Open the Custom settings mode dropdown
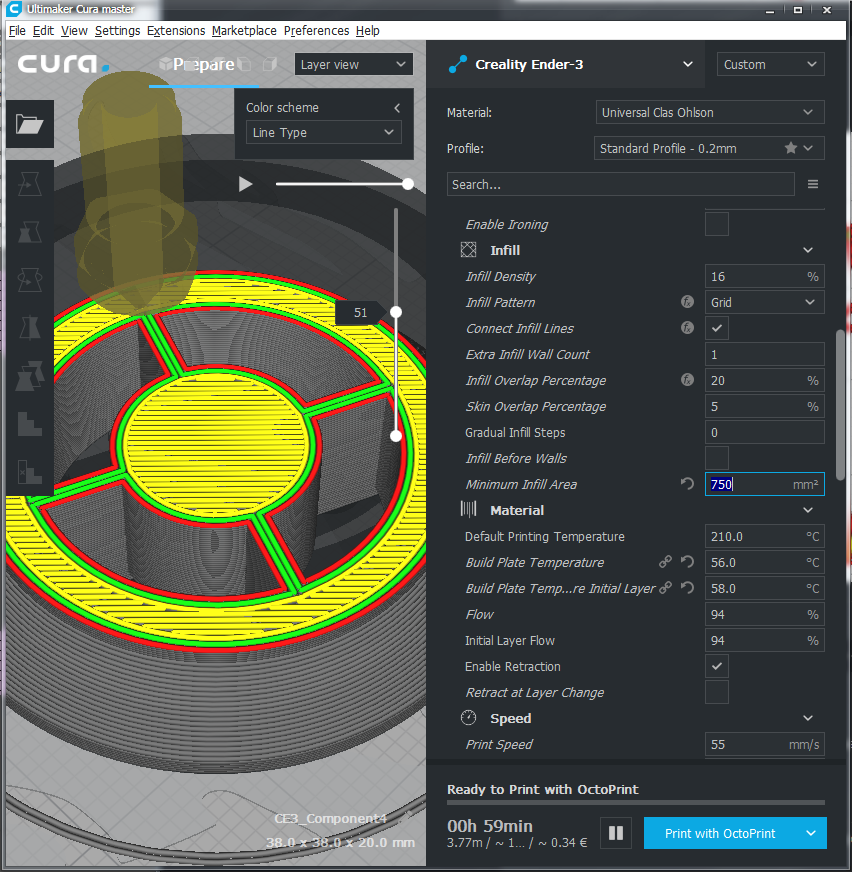 [770, 65]
